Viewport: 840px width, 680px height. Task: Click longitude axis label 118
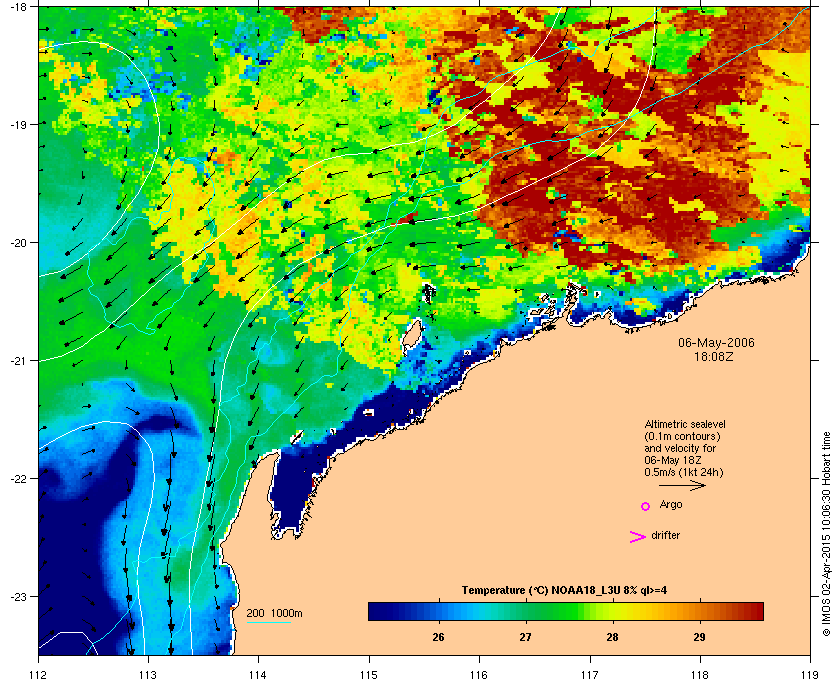coord(700,674)
